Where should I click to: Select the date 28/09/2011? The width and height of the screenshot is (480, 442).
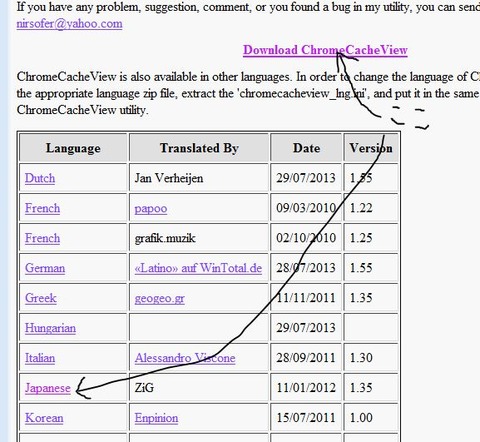306,358
